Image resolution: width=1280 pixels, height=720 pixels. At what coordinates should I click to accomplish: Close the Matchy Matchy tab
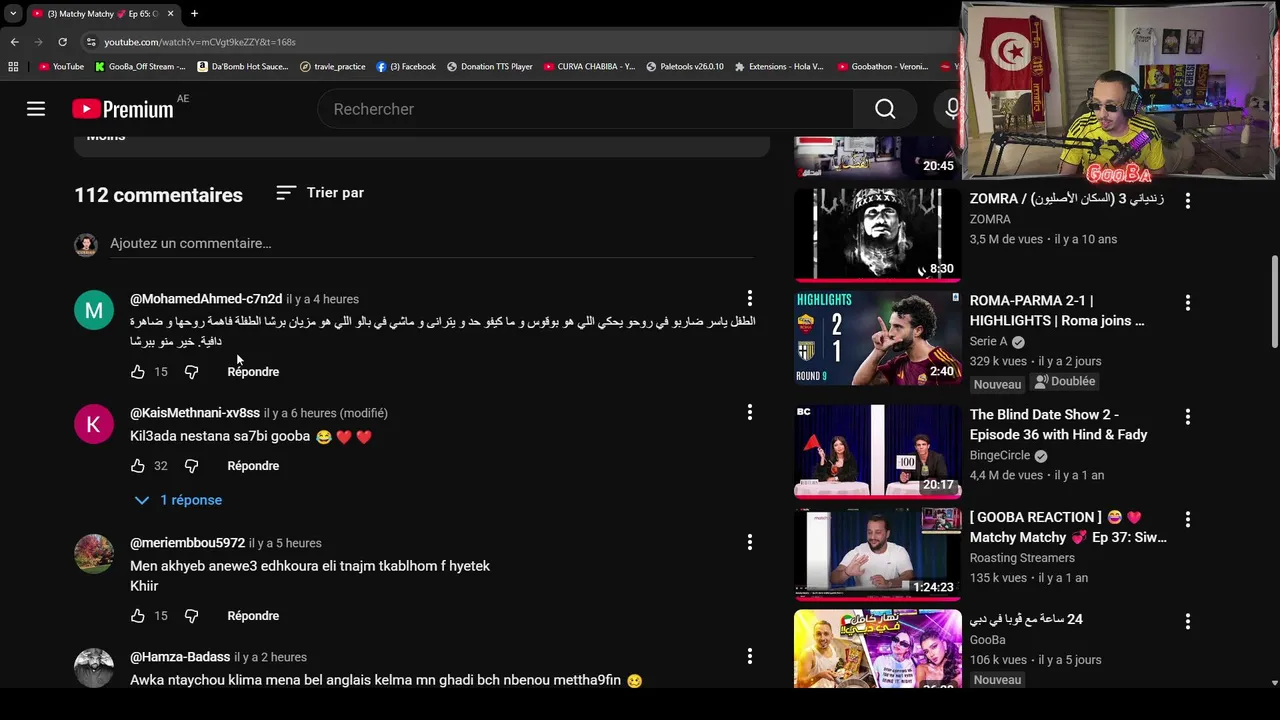(170, 14)
